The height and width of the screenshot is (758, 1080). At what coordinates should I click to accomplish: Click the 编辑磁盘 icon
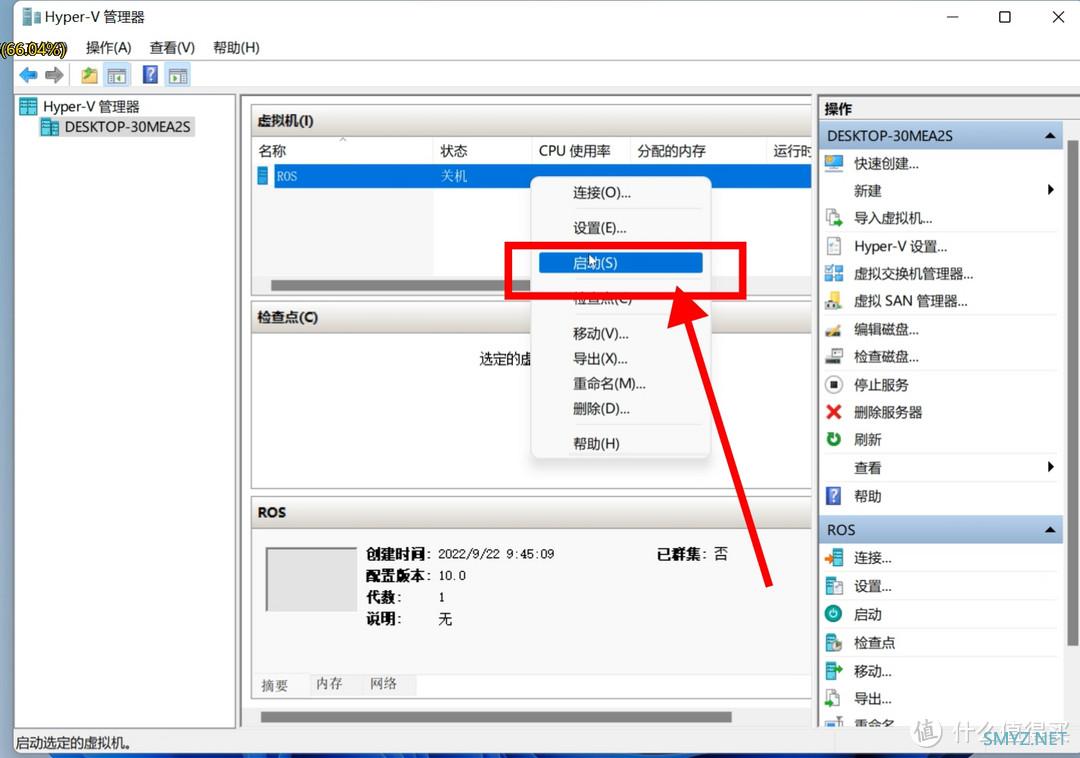point(834,329)
